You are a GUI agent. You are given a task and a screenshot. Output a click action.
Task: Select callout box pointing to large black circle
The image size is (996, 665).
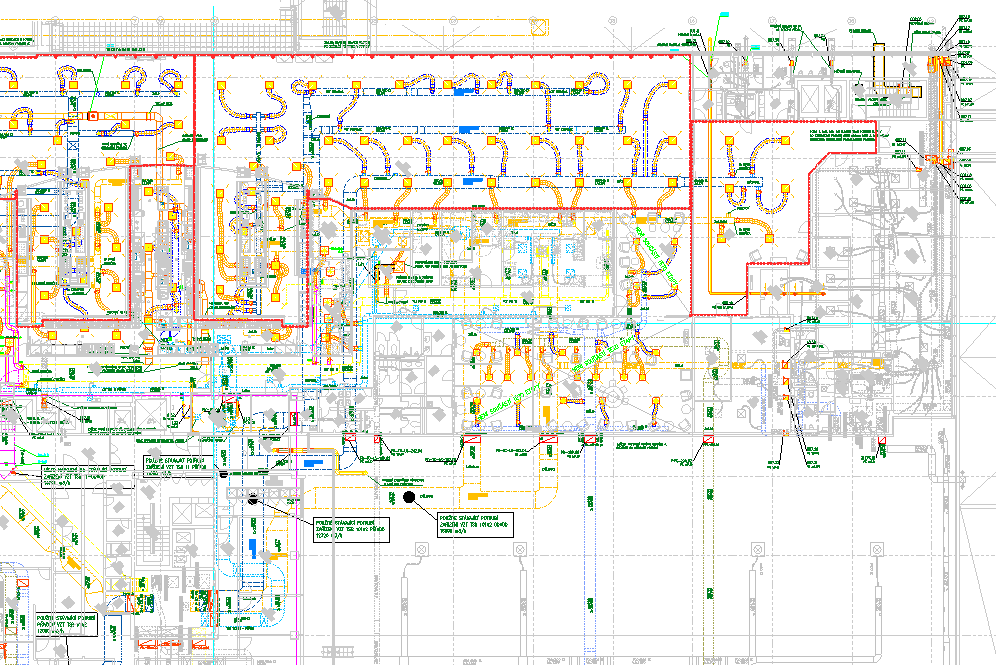tap(475, 524)
